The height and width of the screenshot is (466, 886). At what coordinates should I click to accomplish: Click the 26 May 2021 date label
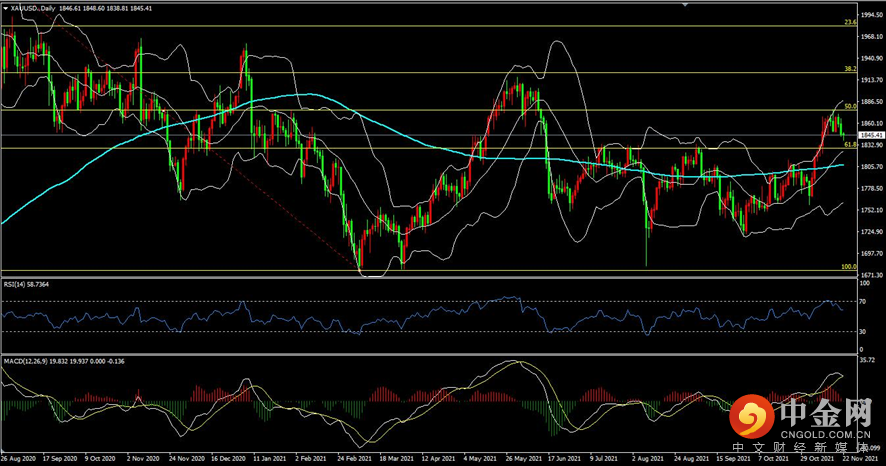pyautogui.click(x=523, y=459)
